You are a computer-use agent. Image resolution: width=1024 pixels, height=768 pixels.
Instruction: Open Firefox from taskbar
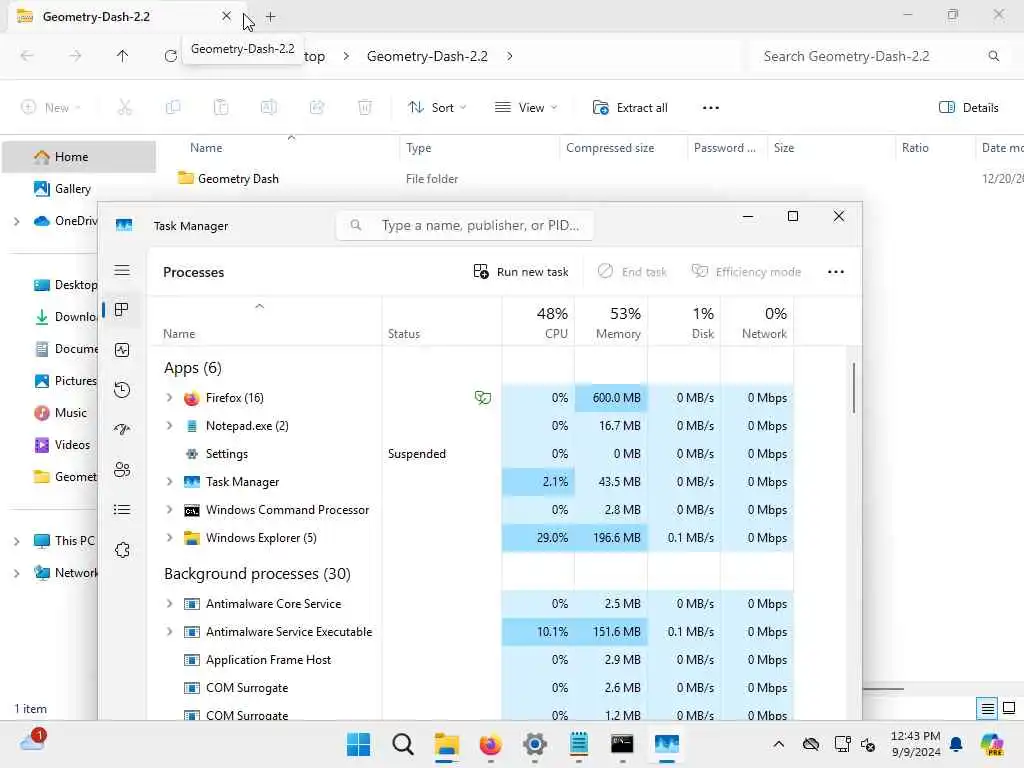[490, 744]
